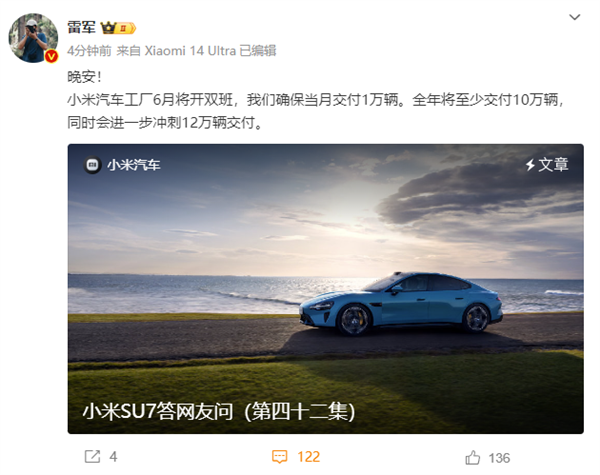Open the 小米汽车 author label on card

pyautogui.click(x=134, y=165)
